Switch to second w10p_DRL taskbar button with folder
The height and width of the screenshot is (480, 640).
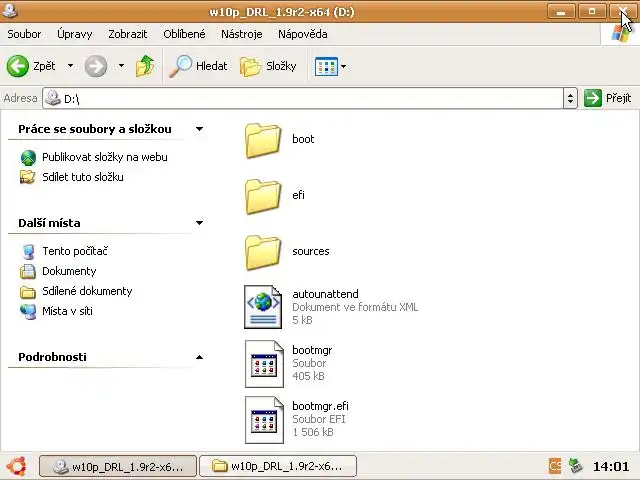click(278, 466)
